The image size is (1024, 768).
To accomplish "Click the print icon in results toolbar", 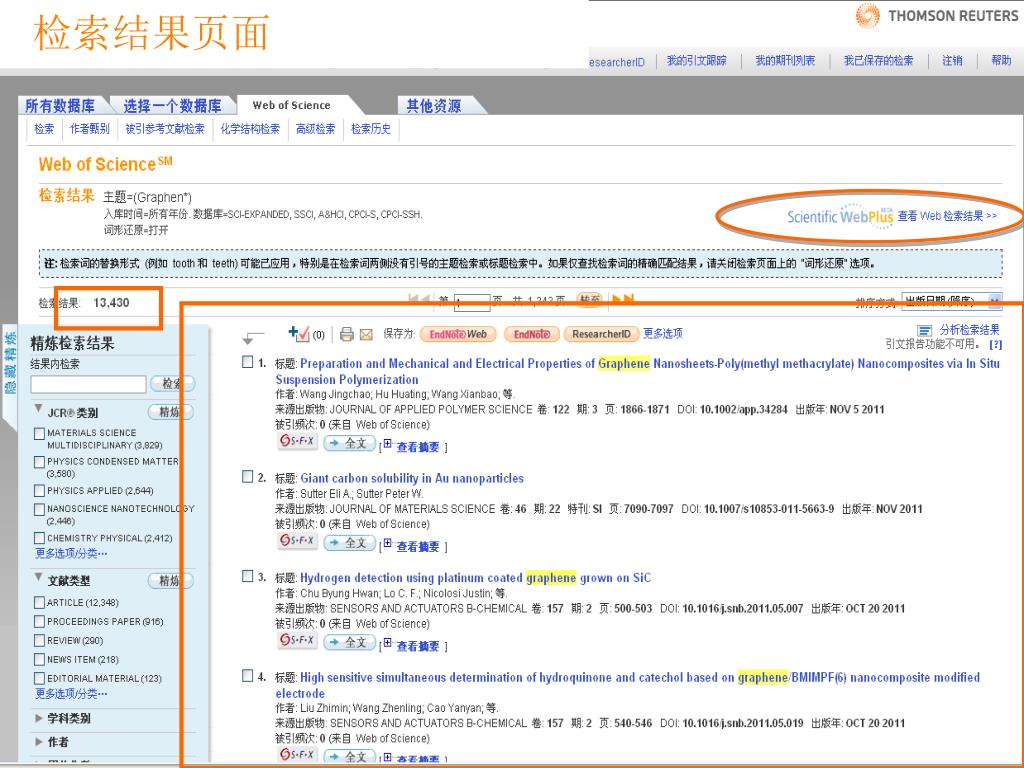I will click(x=347, y=334).
